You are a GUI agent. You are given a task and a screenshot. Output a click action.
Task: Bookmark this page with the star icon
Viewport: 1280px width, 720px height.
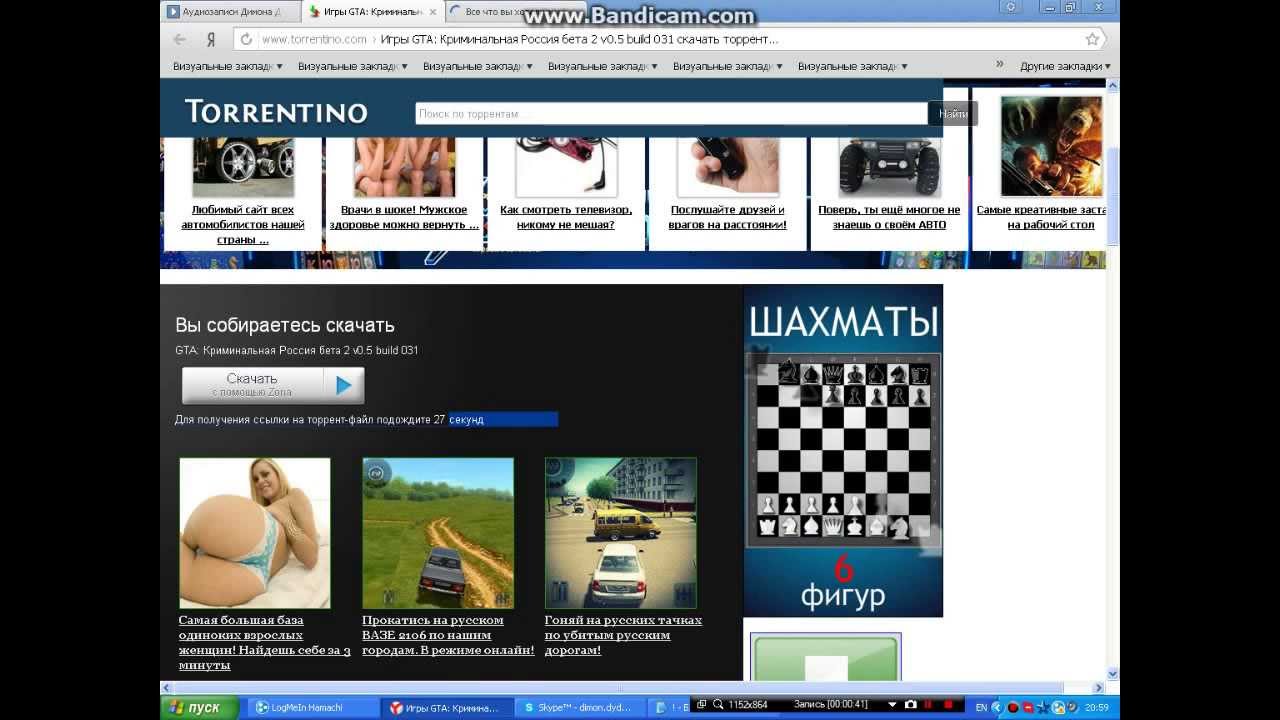1092,40
